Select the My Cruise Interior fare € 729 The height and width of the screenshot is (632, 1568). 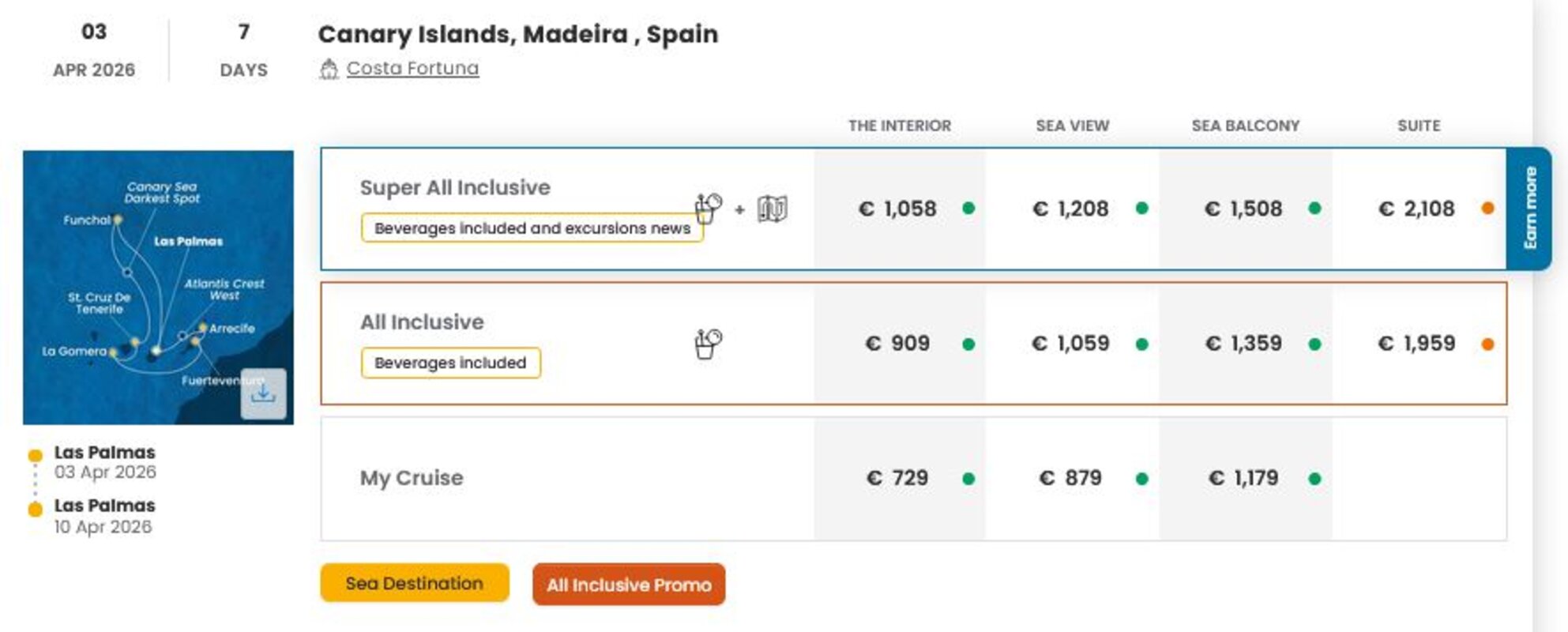897,479
